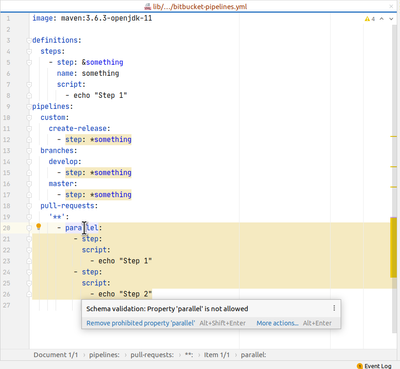Screen dimensions: 400x369
Task: Open the Event Log notification icon
Action: point(360,366)
